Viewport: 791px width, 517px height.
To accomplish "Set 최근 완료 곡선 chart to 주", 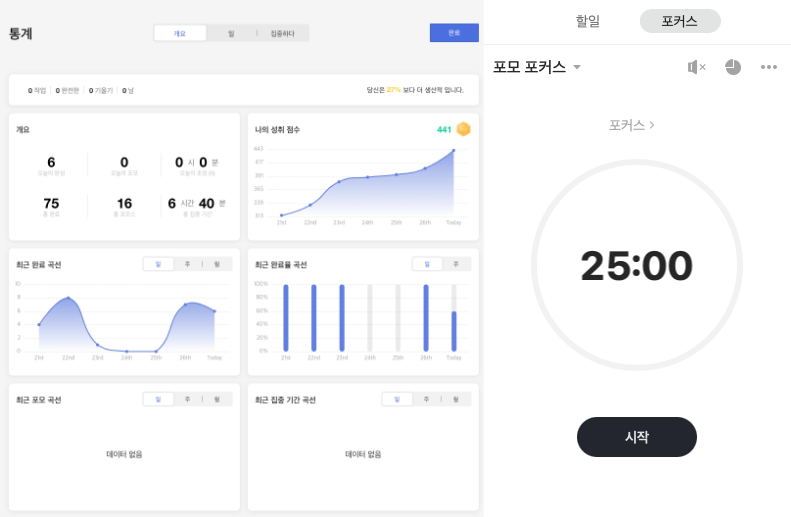I will click(x=187, y=264).
